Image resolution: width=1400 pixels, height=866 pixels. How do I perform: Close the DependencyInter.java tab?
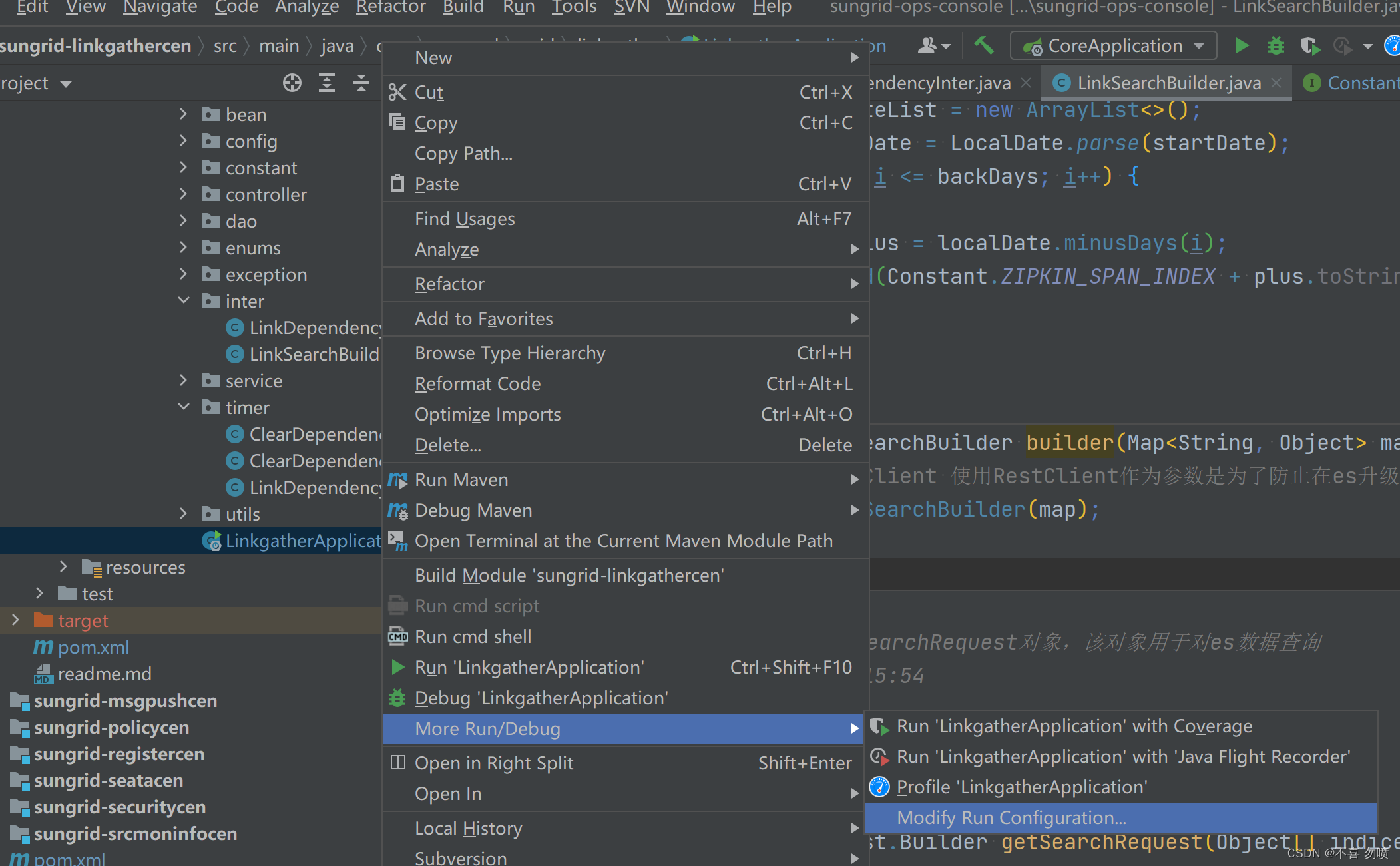(1026, 83)
